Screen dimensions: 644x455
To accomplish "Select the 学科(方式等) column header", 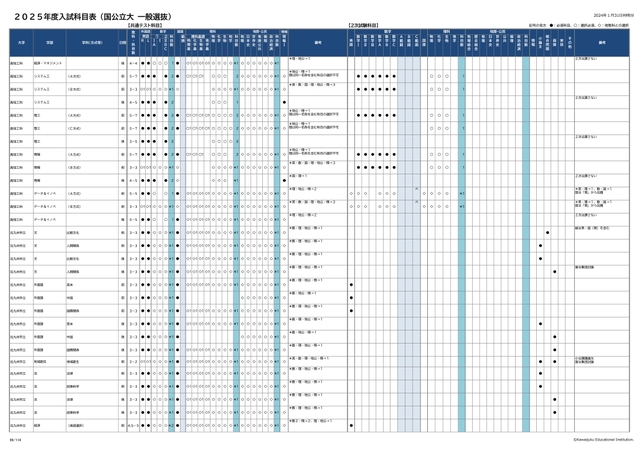I will pyautogui.click(x=92, y=42).
